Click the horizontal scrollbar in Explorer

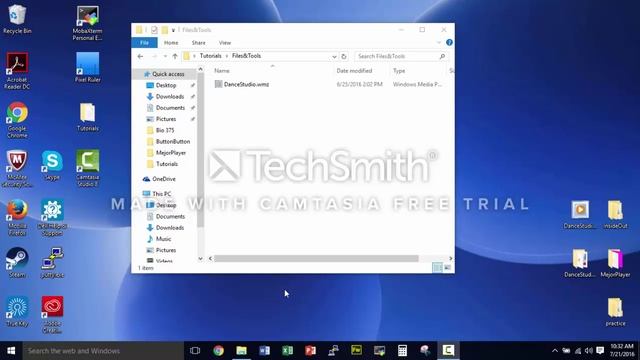pos(316,258)
